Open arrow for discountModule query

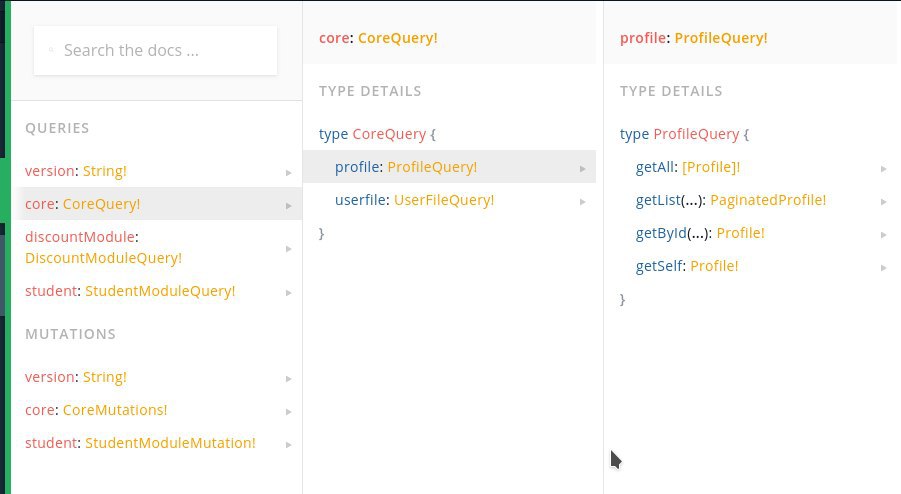pos(288,249)
